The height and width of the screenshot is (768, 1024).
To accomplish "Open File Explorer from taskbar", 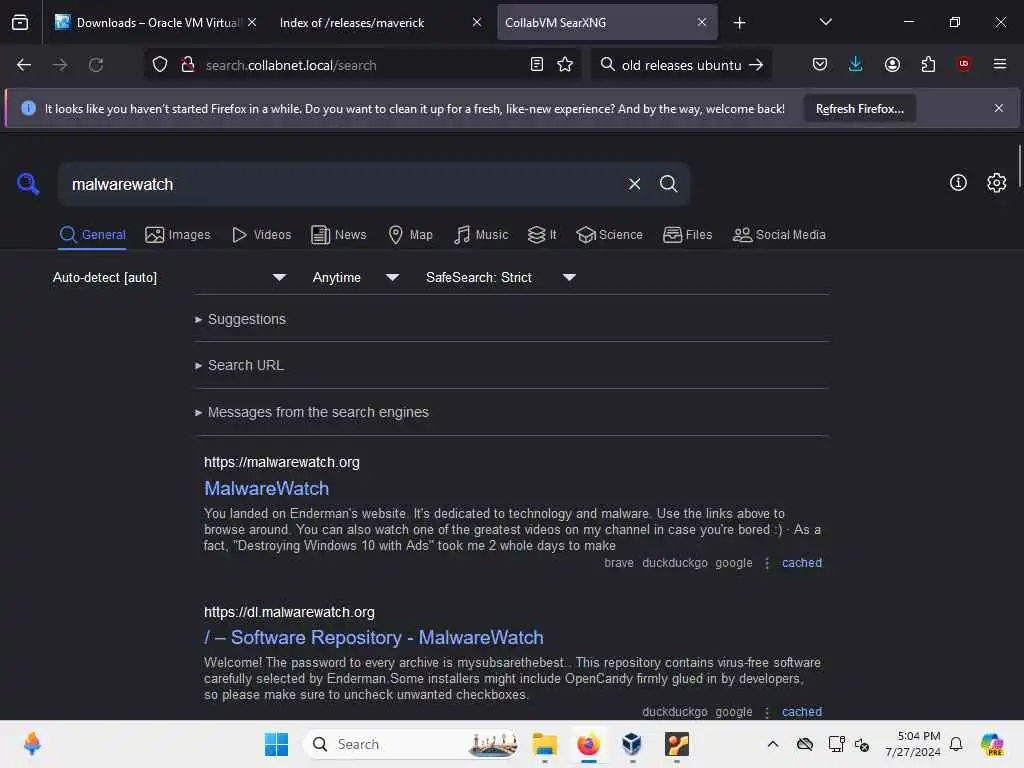I will (544, 744).
